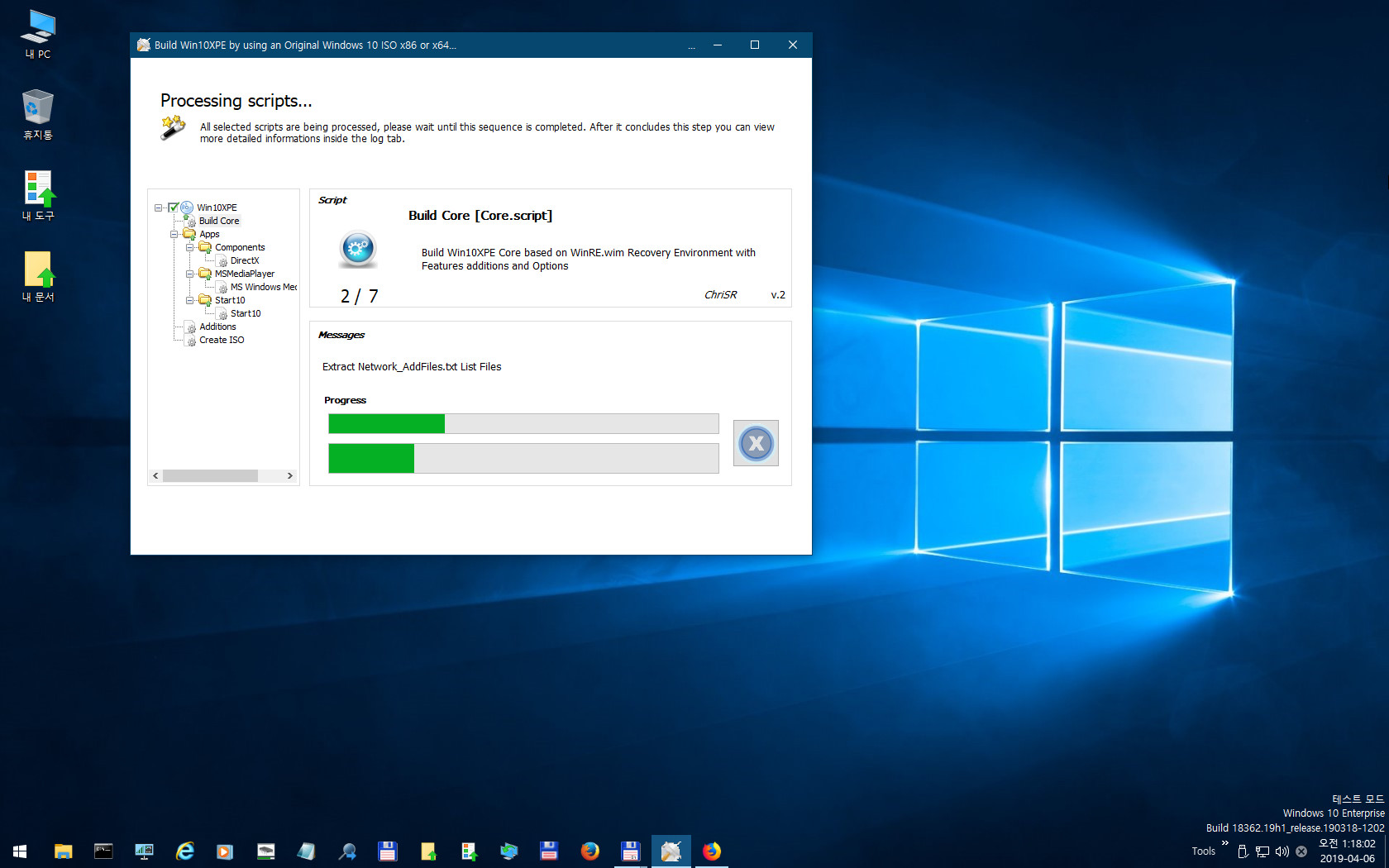
Task: Open the volume tray icon
Action: [1282, 851]
